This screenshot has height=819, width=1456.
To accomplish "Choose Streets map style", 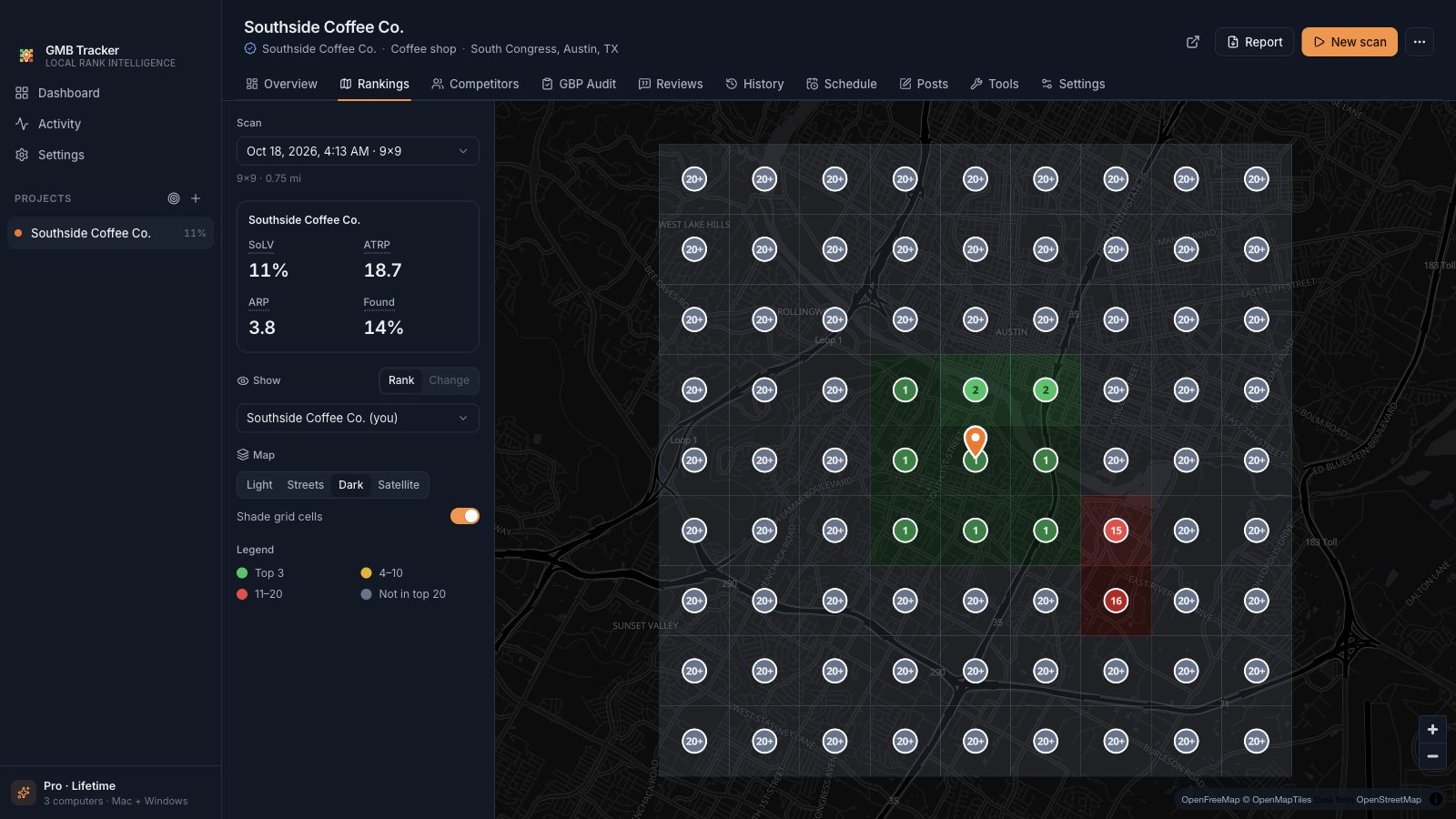I will click(305, 485).
